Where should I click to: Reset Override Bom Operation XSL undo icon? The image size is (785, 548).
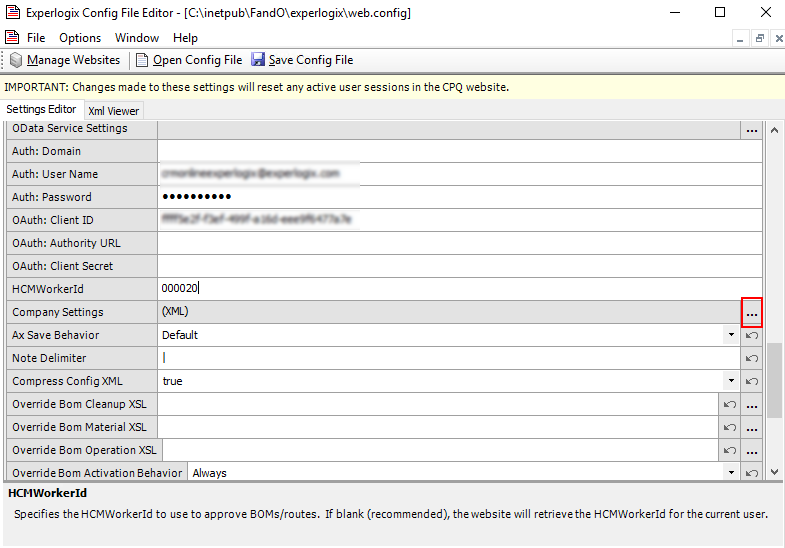click(x=729, y=450)
